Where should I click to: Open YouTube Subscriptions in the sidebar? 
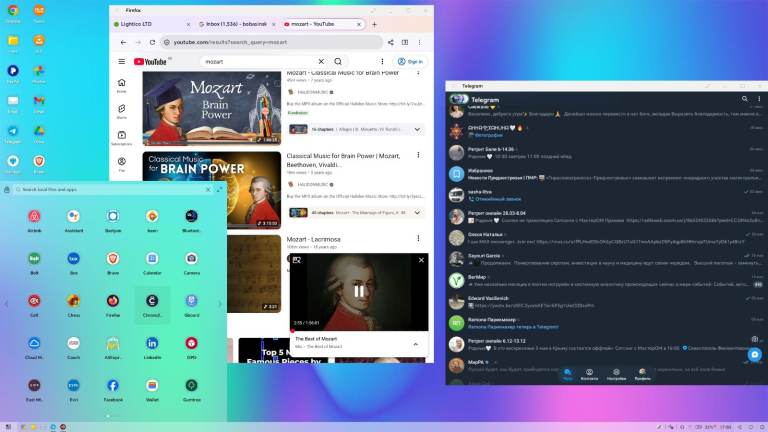[121, 138]
